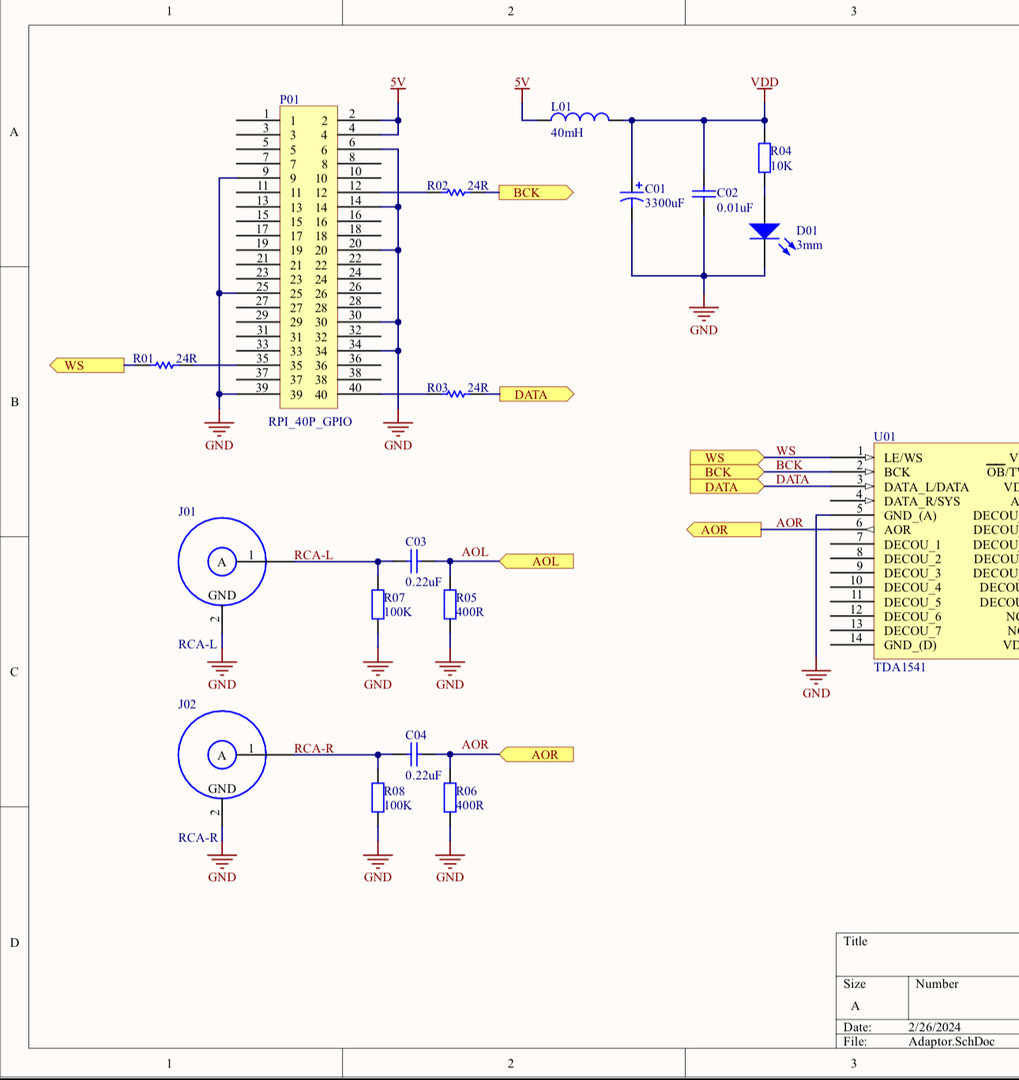Click the BCK port connected to R02
The width and height of the screenshot is (1019, 1080).
click(535, 192)
